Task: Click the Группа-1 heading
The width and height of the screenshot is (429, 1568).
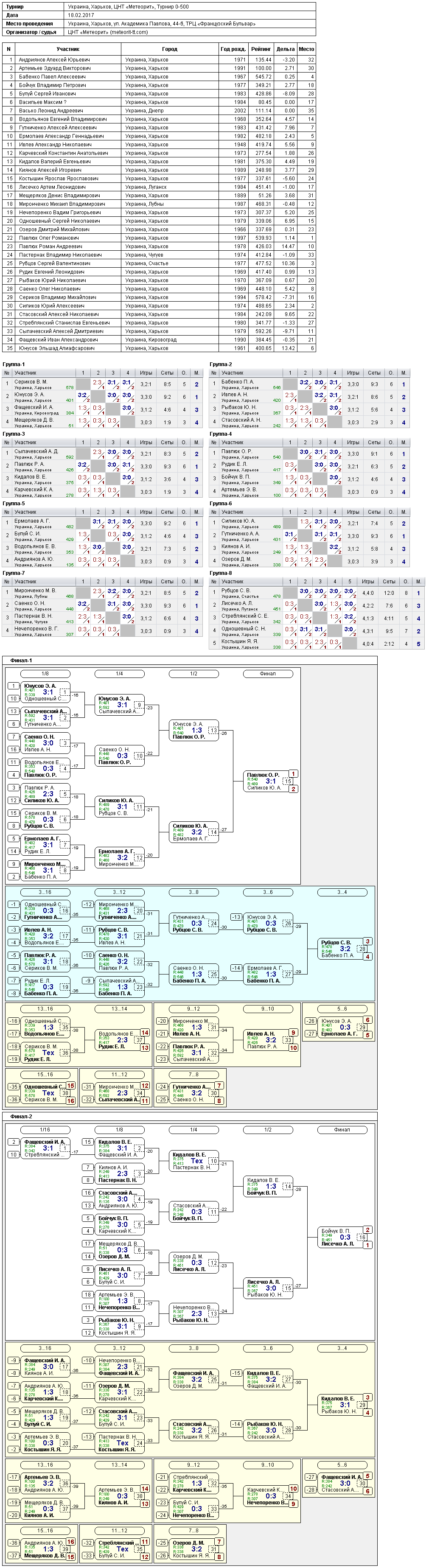Action: tap(14, 364)
